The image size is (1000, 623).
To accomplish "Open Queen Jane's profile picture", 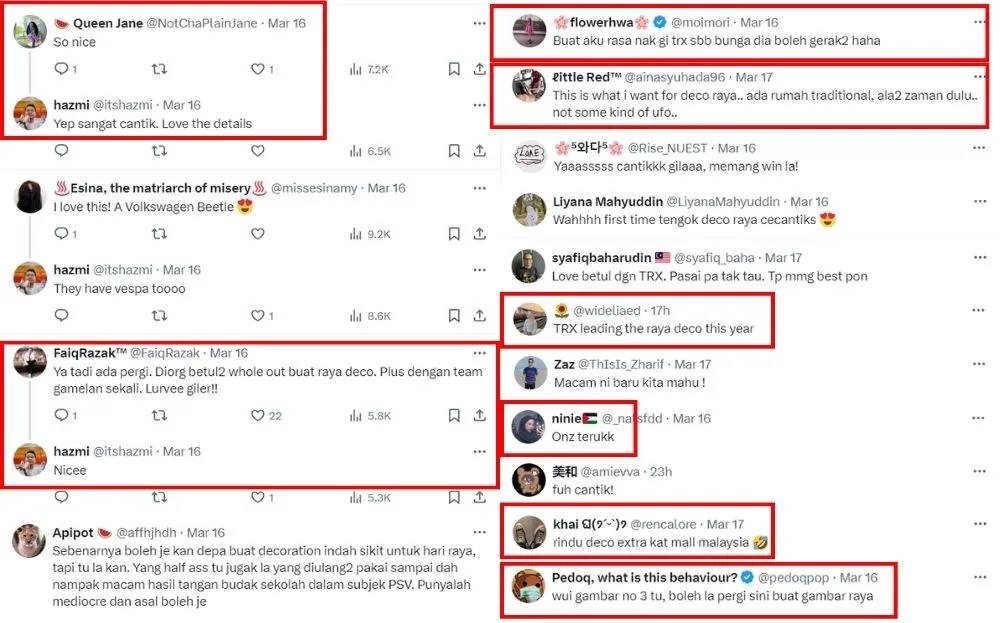I will tap(30, 32).
